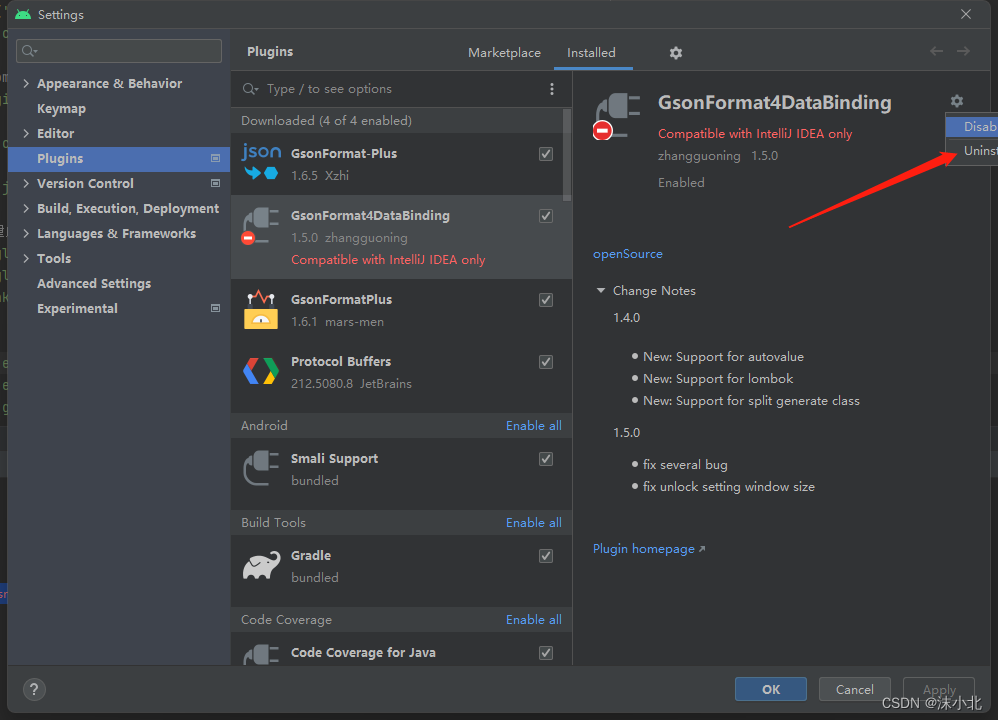Uncheck the Smali Support plugin
Image resolution: width=998 pixels, height=720 pixels.
point(546,459)
